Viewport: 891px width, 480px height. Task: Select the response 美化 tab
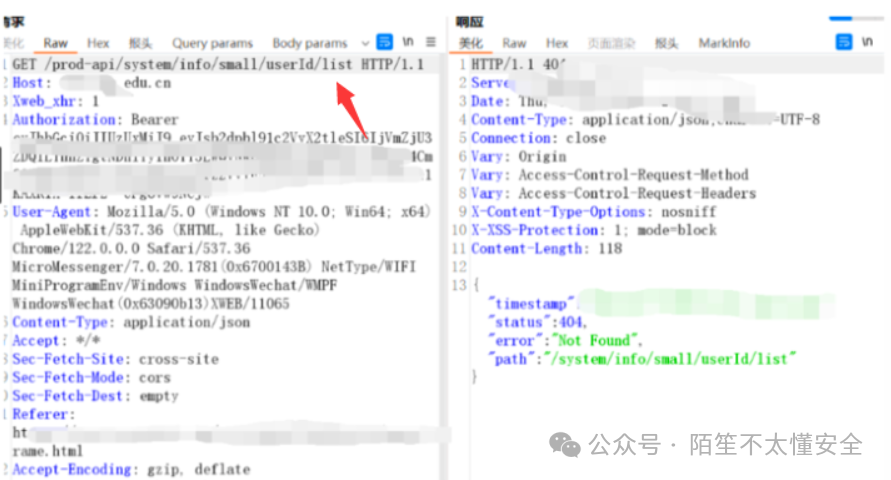(471, 43)
